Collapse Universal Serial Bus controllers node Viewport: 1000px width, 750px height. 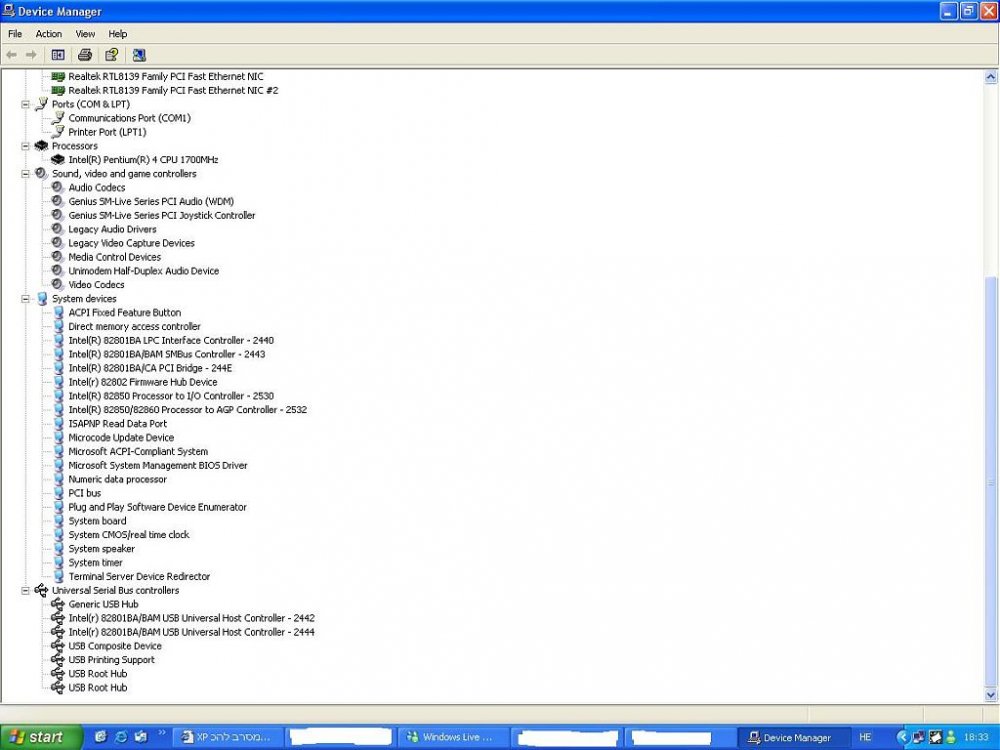click(26, 591)
